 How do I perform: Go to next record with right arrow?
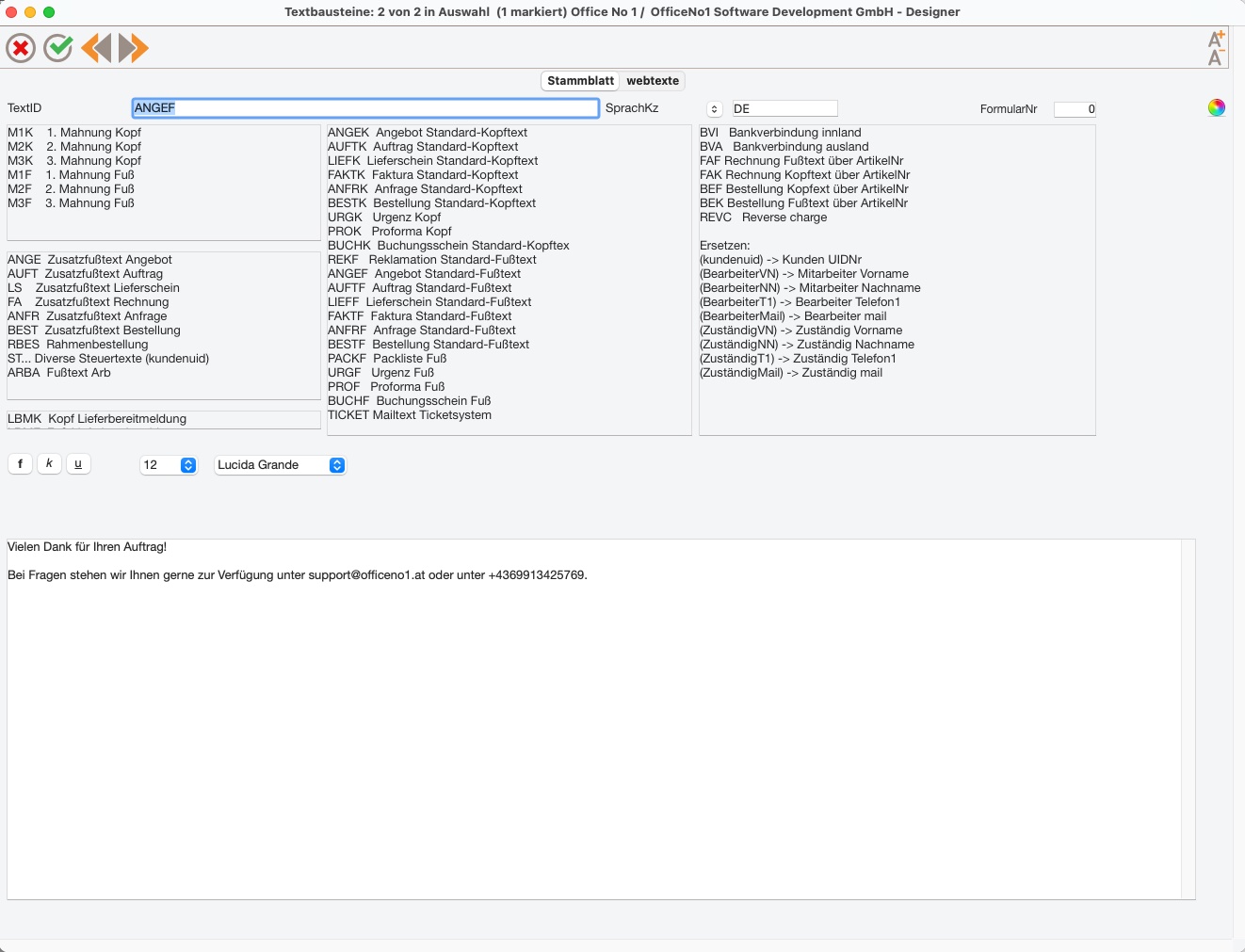134,48
